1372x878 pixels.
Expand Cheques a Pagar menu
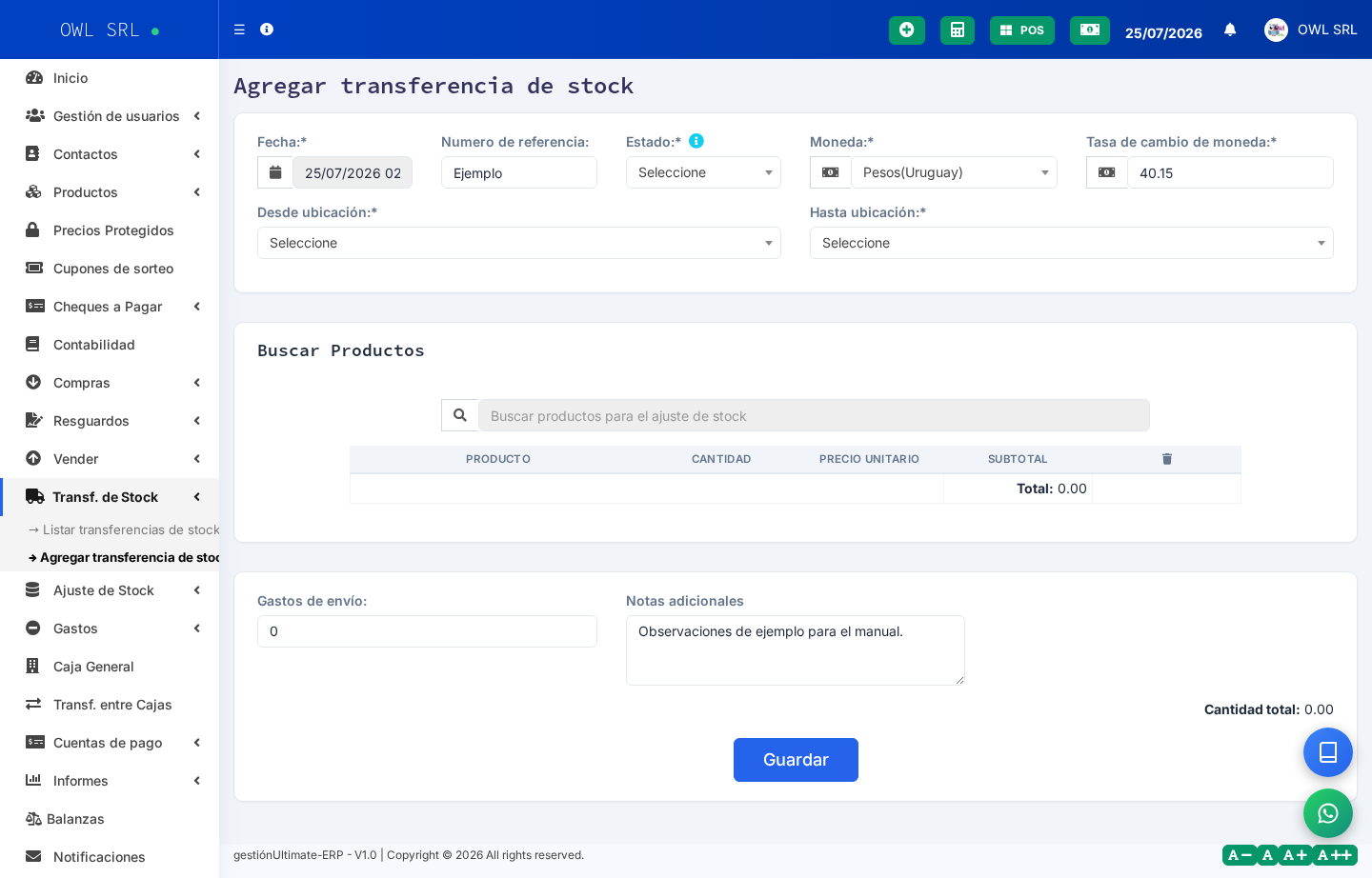(110, 307)
